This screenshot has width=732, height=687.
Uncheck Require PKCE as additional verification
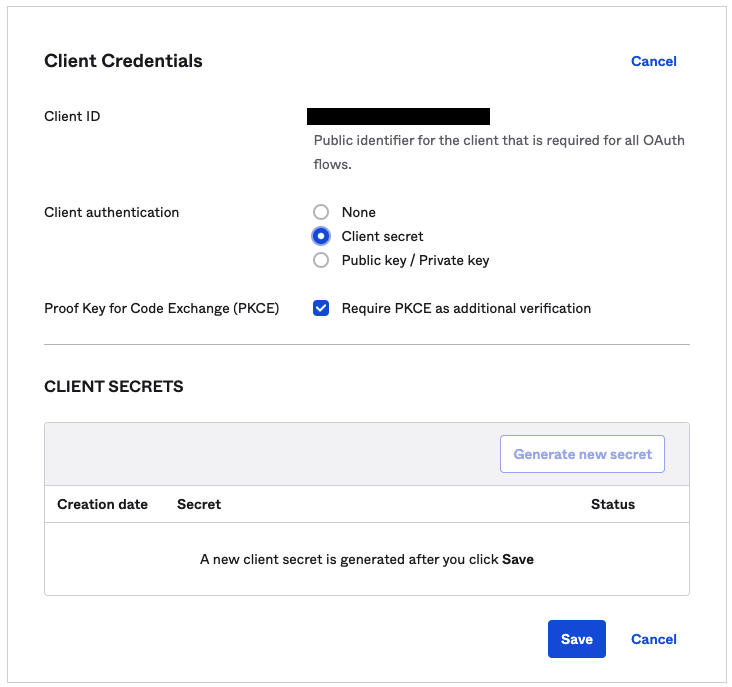click(x=321, y=308)
